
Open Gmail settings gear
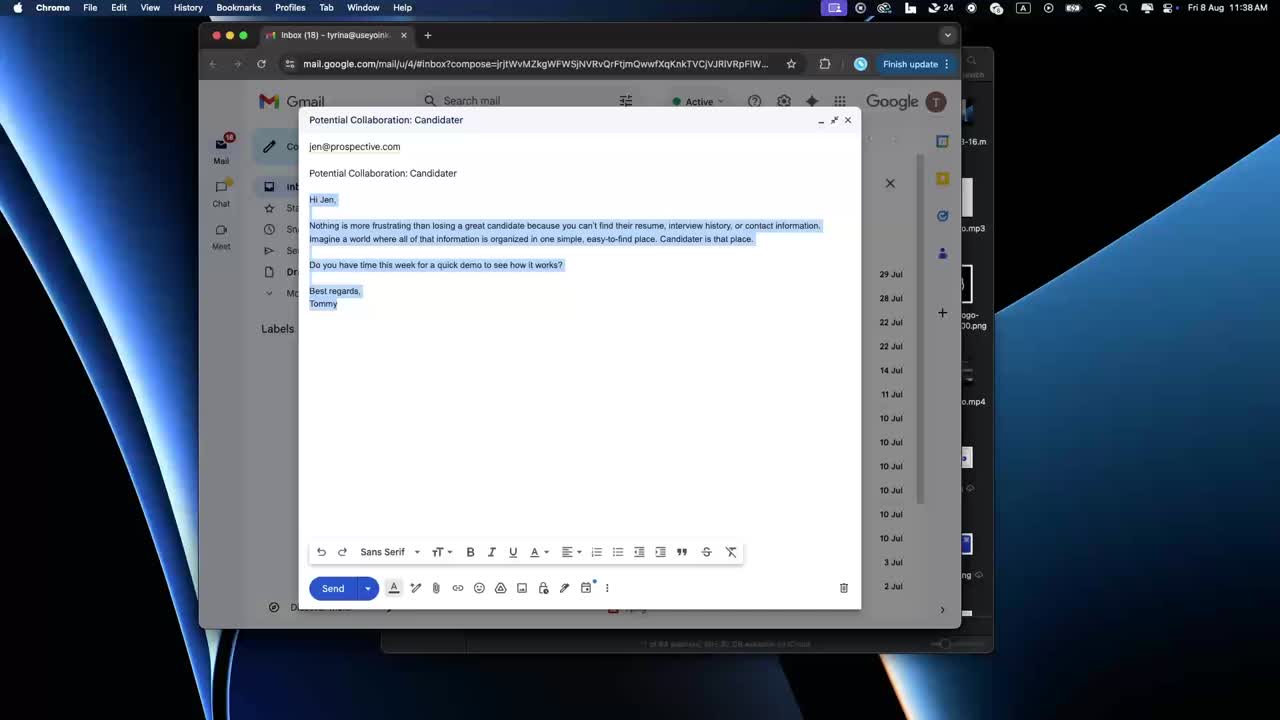784,101
